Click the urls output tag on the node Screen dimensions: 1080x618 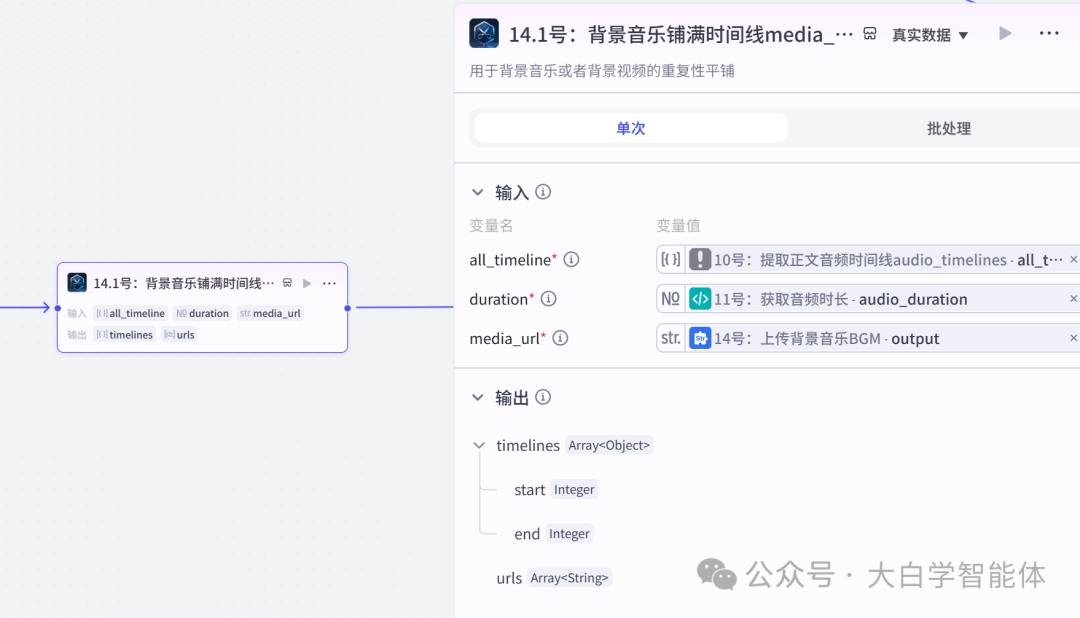179,335
